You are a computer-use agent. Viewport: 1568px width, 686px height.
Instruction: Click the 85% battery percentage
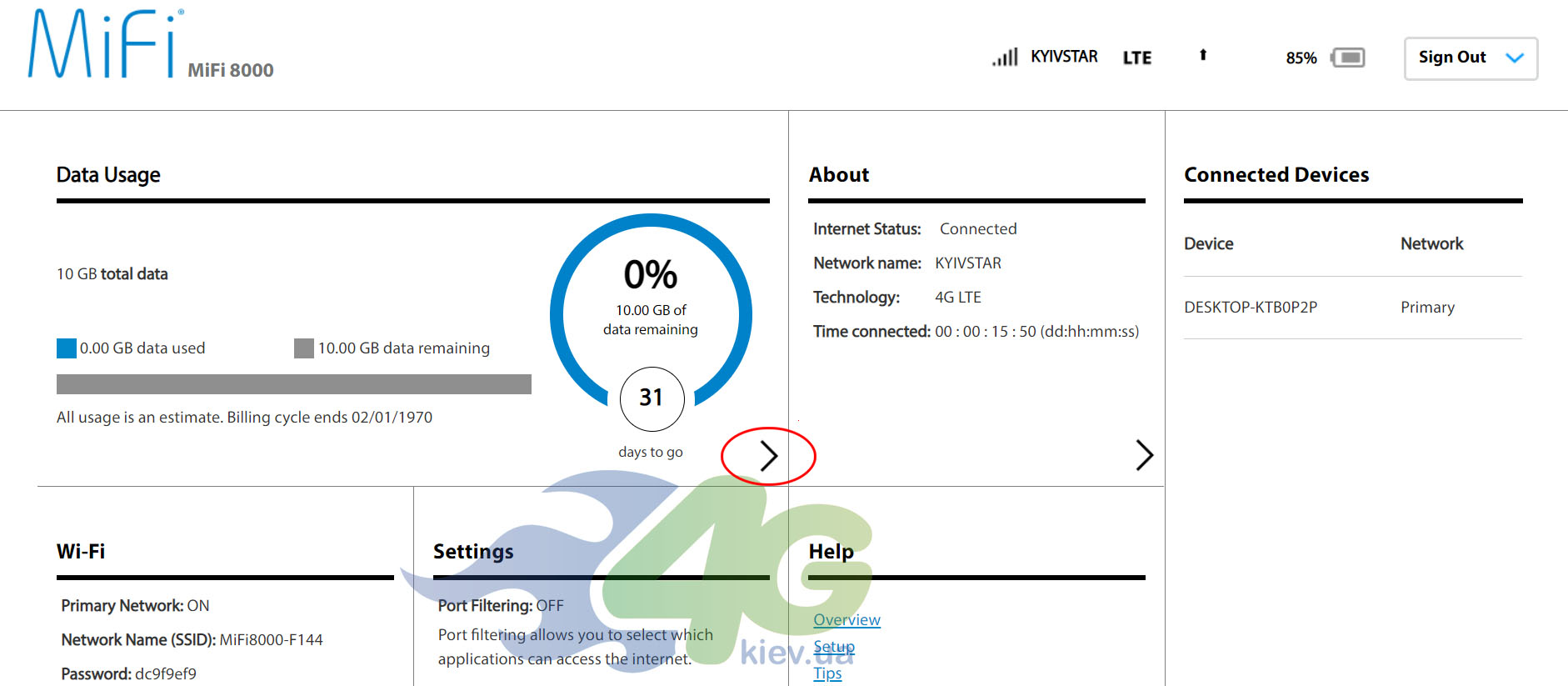(x=1301, y=58)
